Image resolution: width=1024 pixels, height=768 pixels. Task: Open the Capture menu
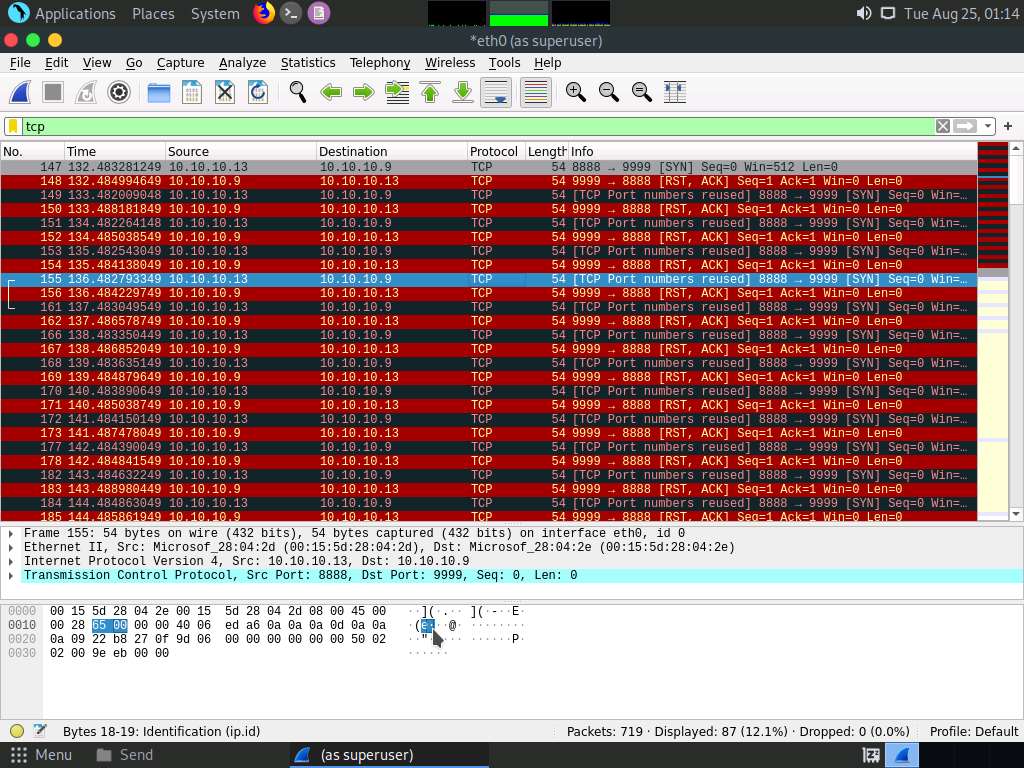(x=180, y=63)
